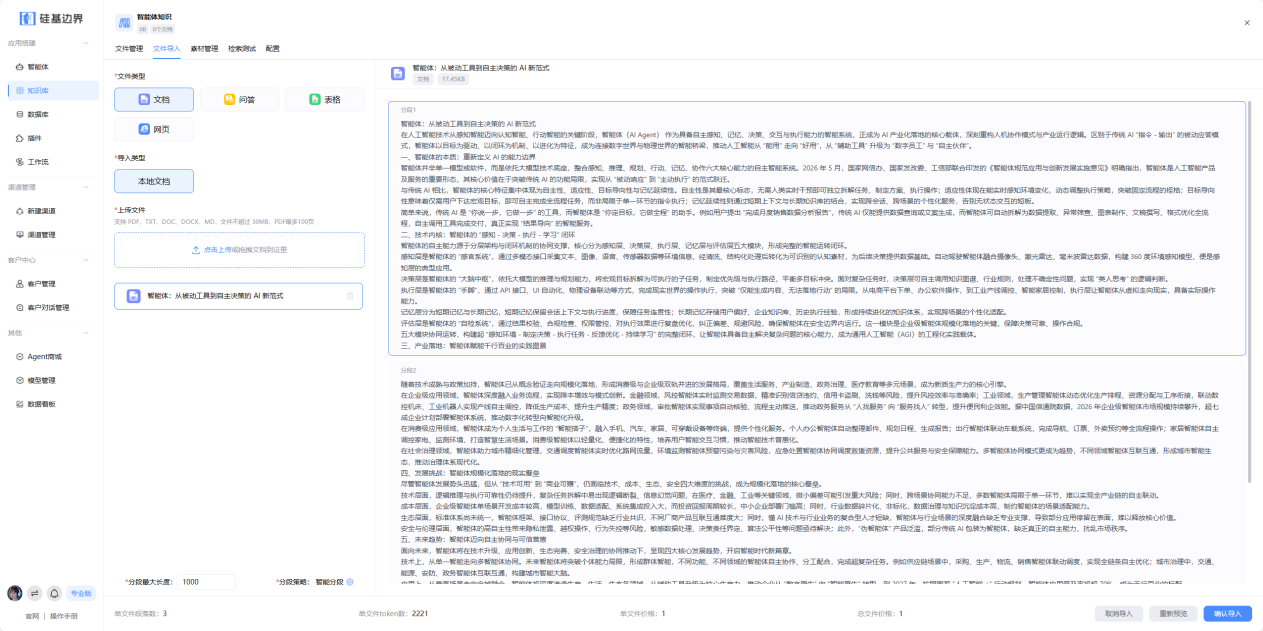Click the 重新预览 button
The width and height of the screenshot is (1263, 631).
tap(1172, 613)
